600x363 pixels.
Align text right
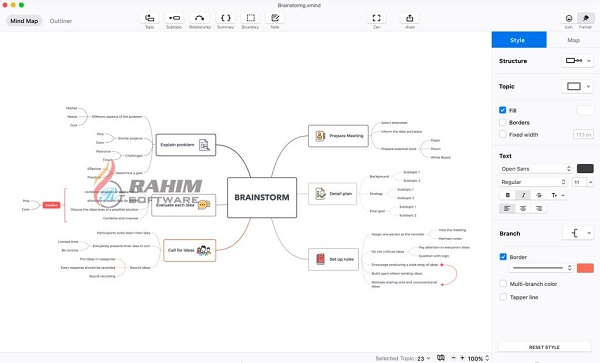[x=539, y=208]
